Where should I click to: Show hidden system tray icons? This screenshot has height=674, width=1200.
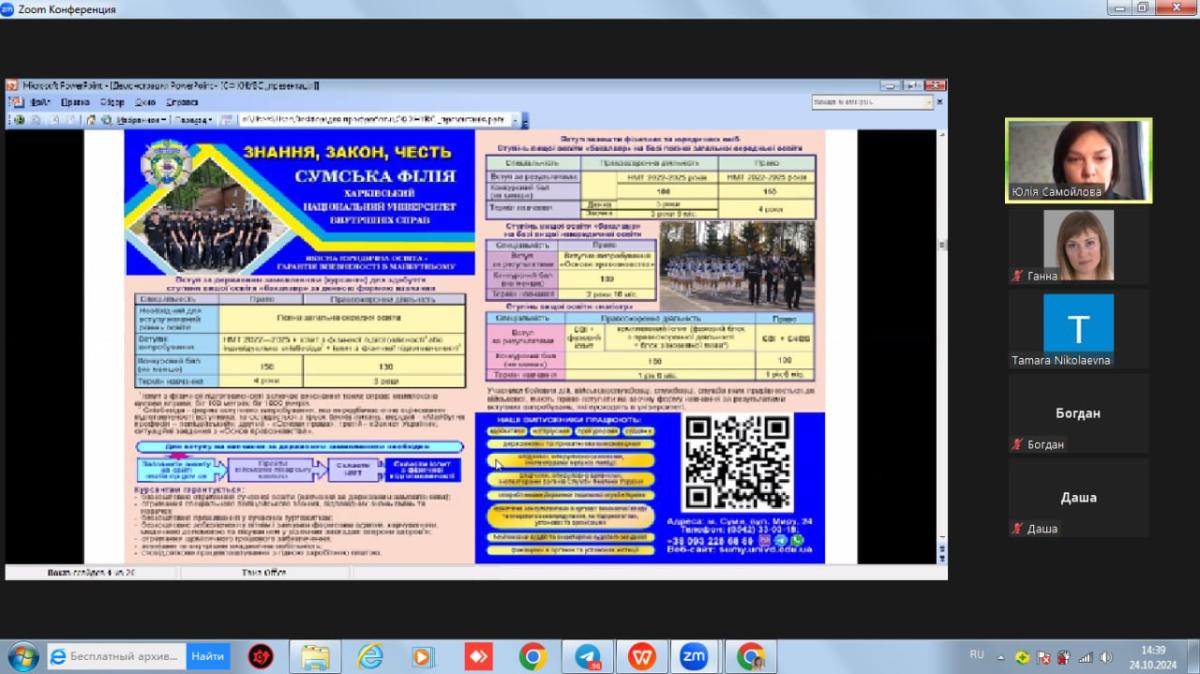tap(1001, 657)
